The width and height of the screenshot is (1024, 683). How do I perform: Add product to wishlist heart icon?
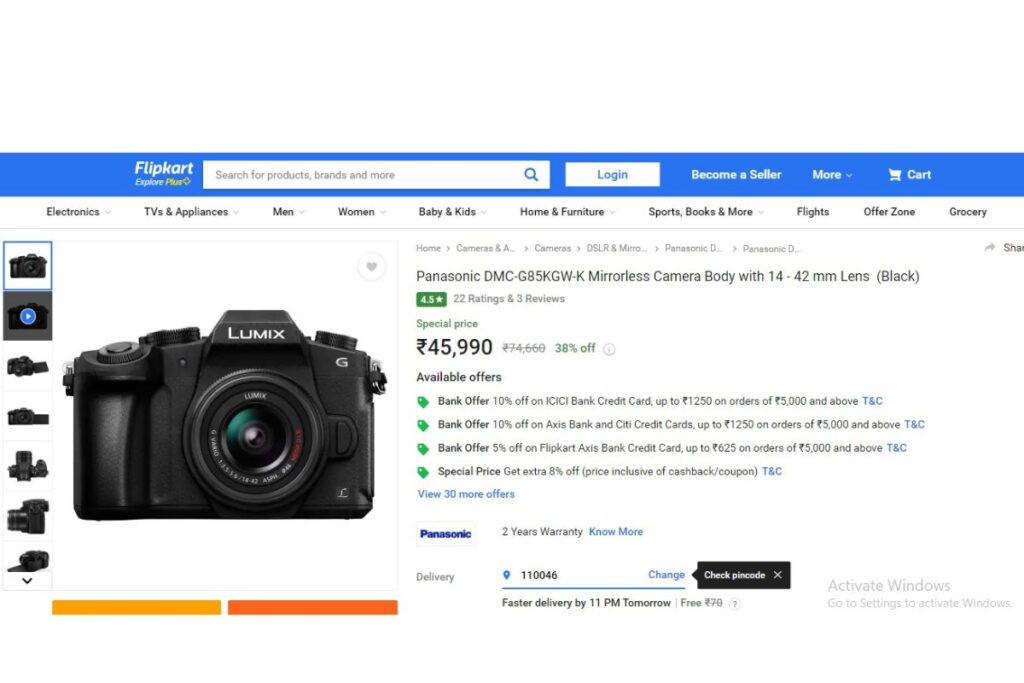click(x=372, y=266)
